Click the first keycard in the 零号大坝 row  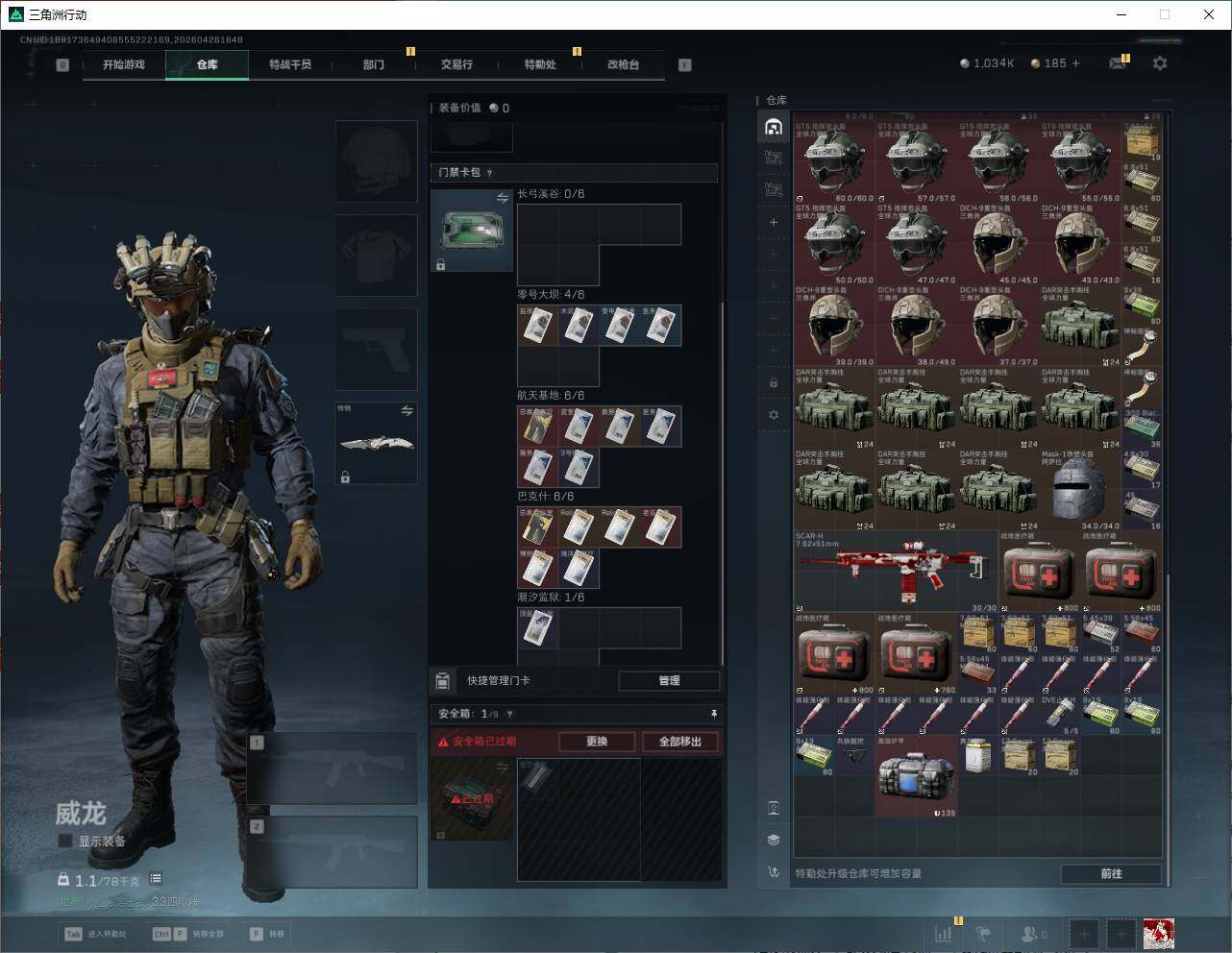click(537, 326)
